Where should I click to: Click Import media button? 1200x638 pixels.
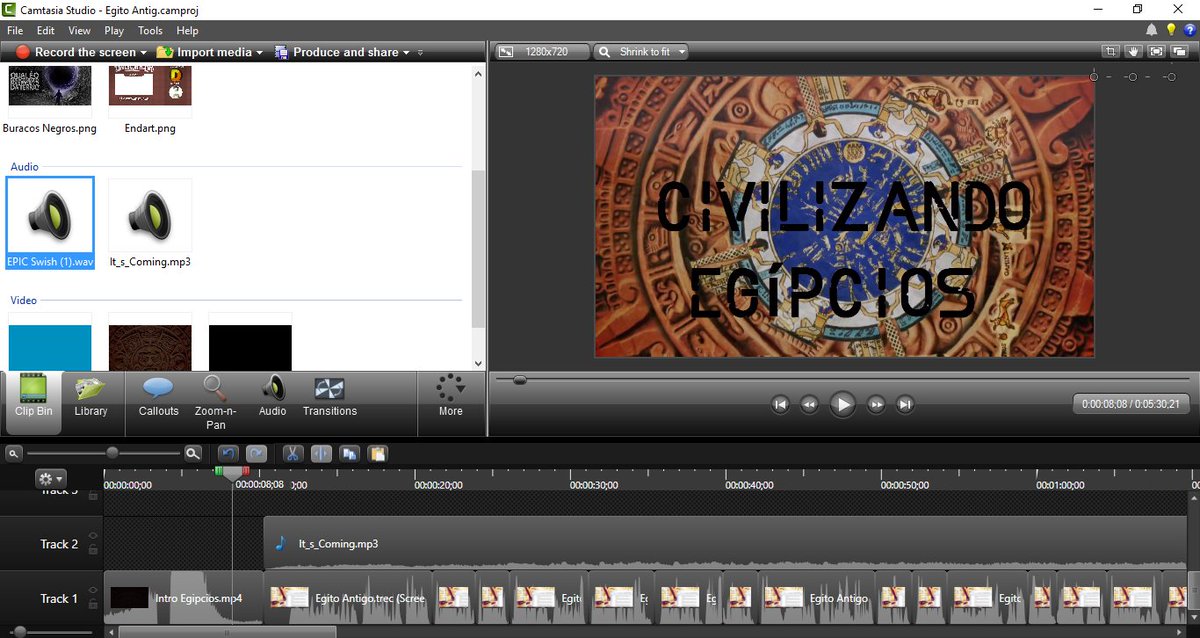tap(204, 52)
